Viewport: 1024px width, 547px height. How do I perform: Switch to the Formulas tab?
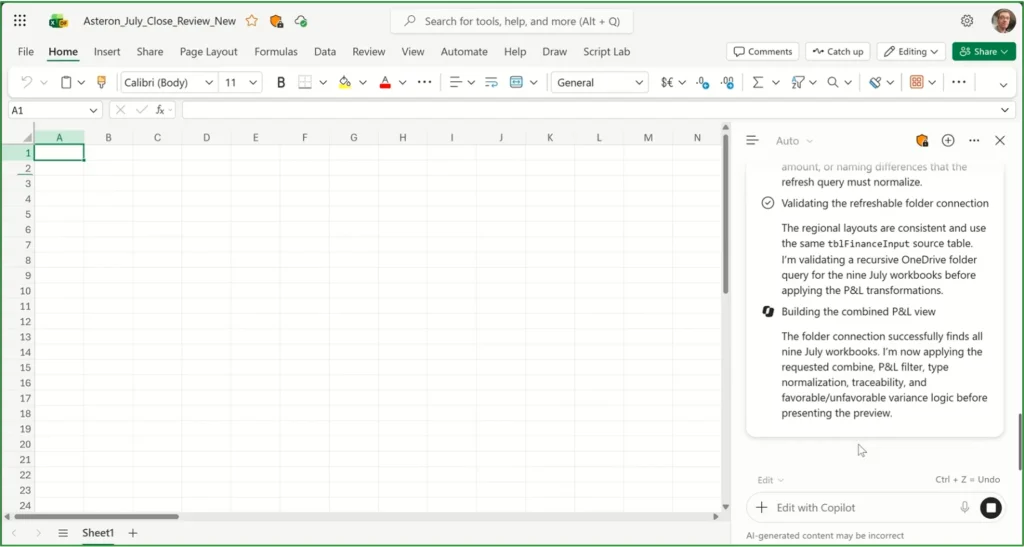click(x=276, y=52)
